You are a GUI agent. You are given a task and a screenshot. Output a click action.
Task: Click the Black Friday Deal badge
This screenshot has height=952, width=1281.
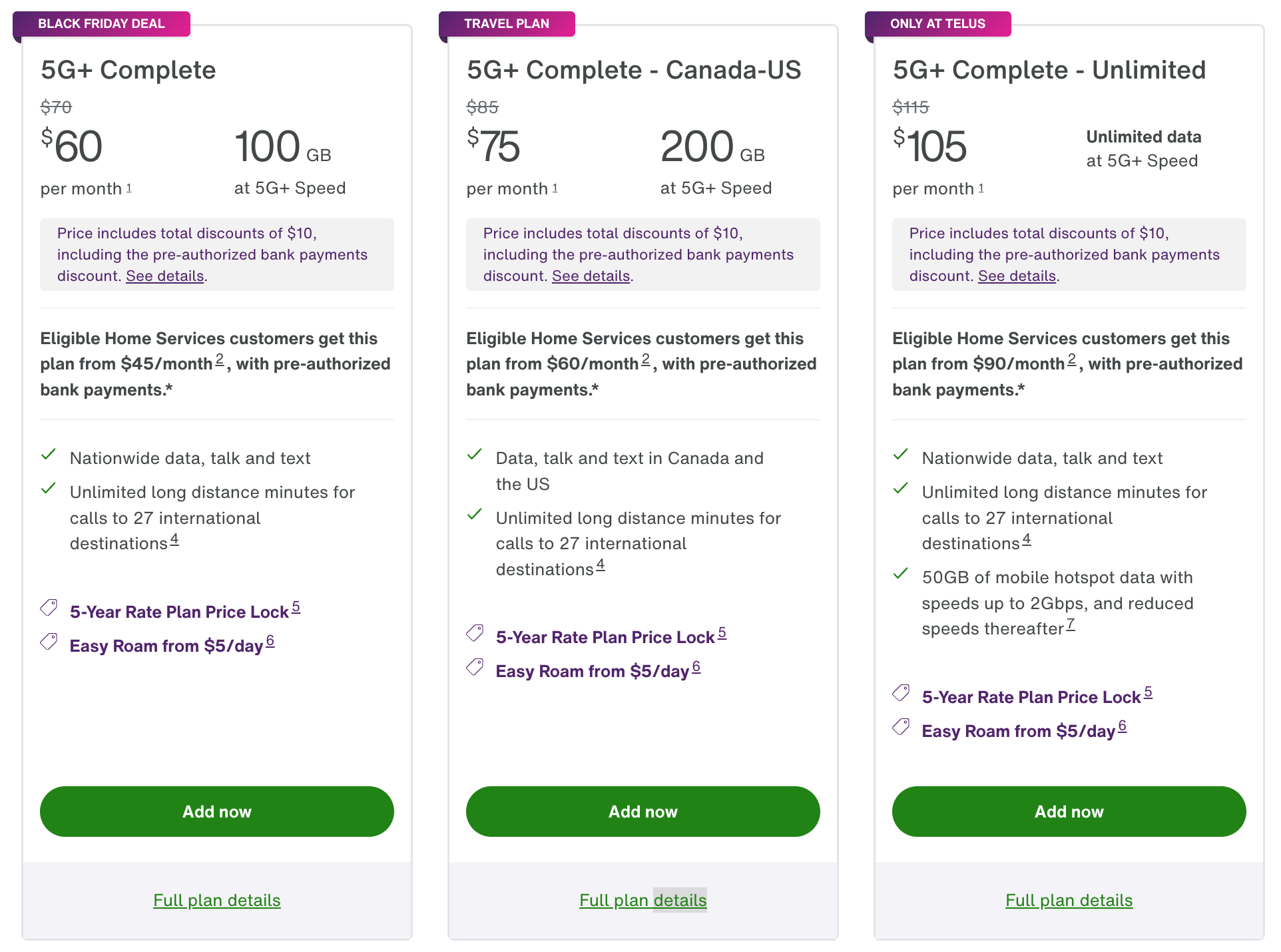(x=101, y=24)
